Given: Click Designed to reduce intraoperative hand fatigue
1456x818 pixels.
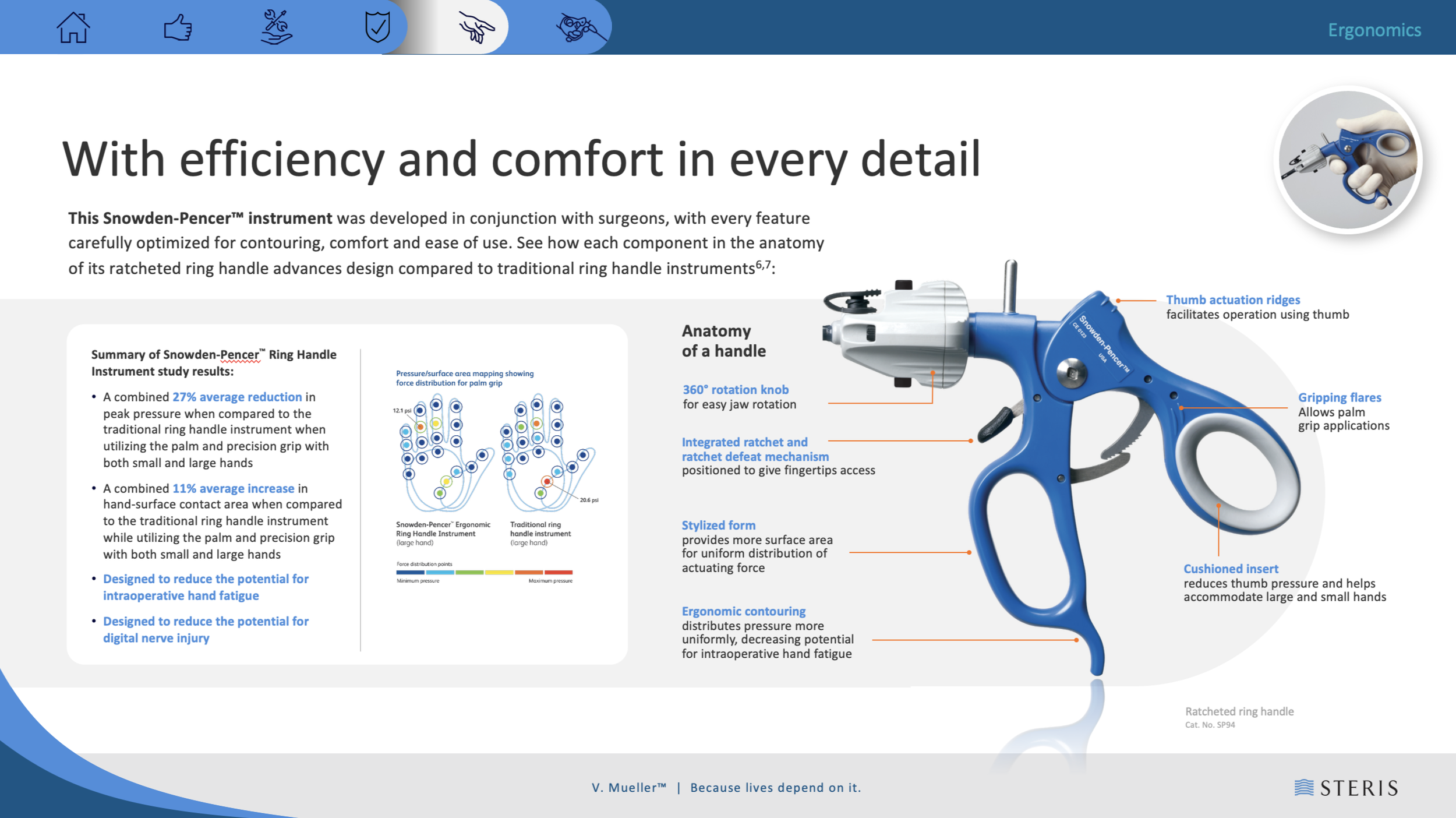Looking at the screenshot, I should (206, 587).
